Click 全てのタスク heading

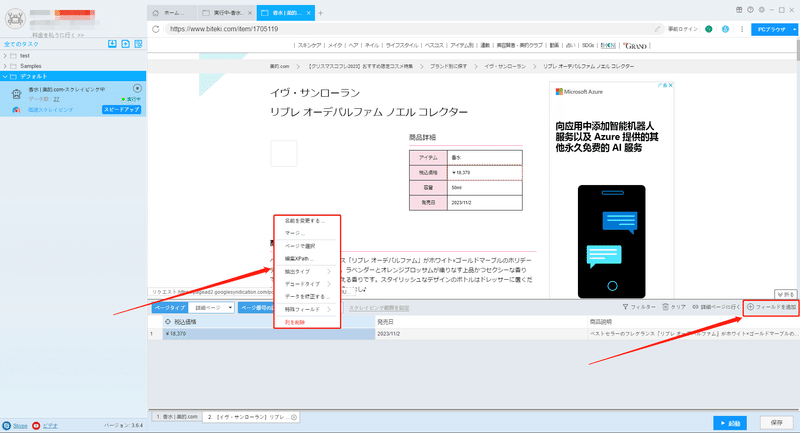(x=21, y=44)
